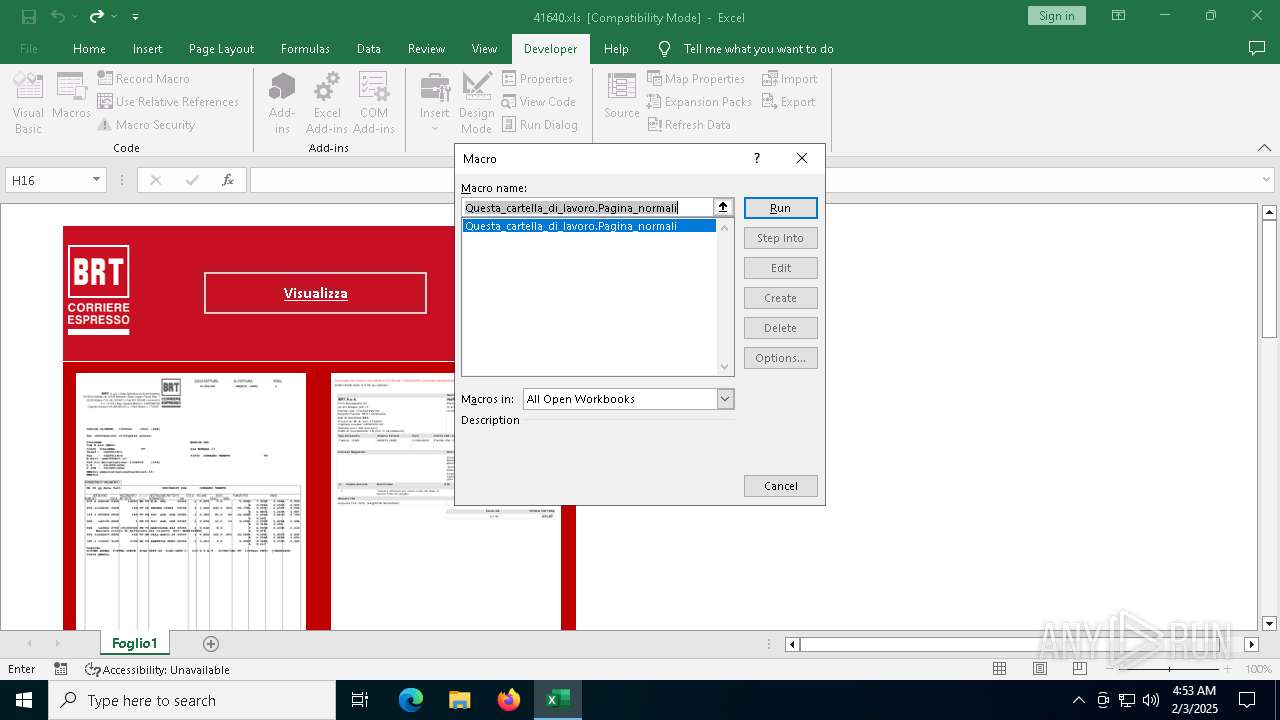Toggle Design Mode
The height and width of the screenshot is (720, 1280).
(x=477, y=103)
